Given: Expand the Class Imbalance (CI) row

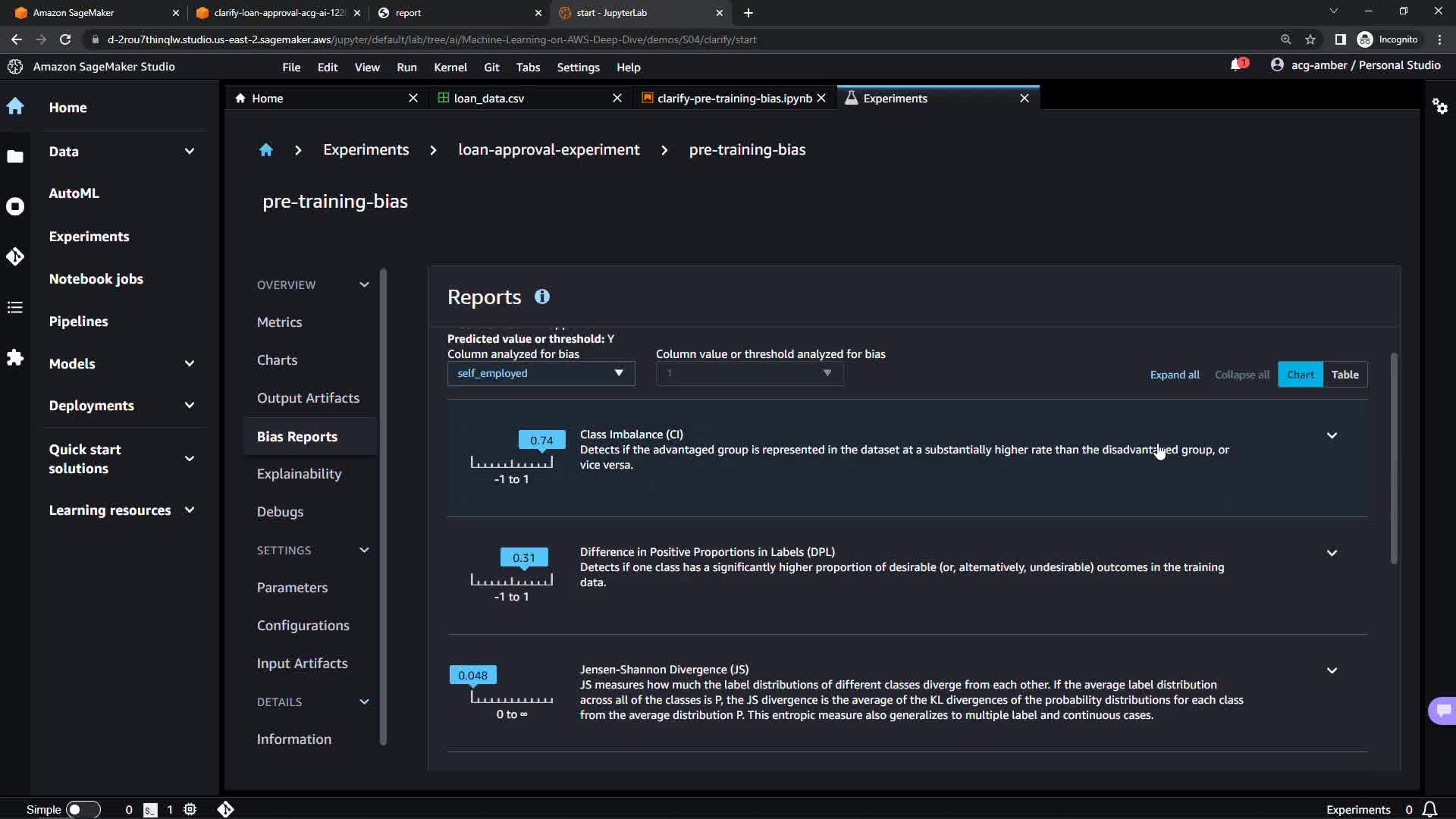Looking at the screenshot, I should pos(1332,435).
